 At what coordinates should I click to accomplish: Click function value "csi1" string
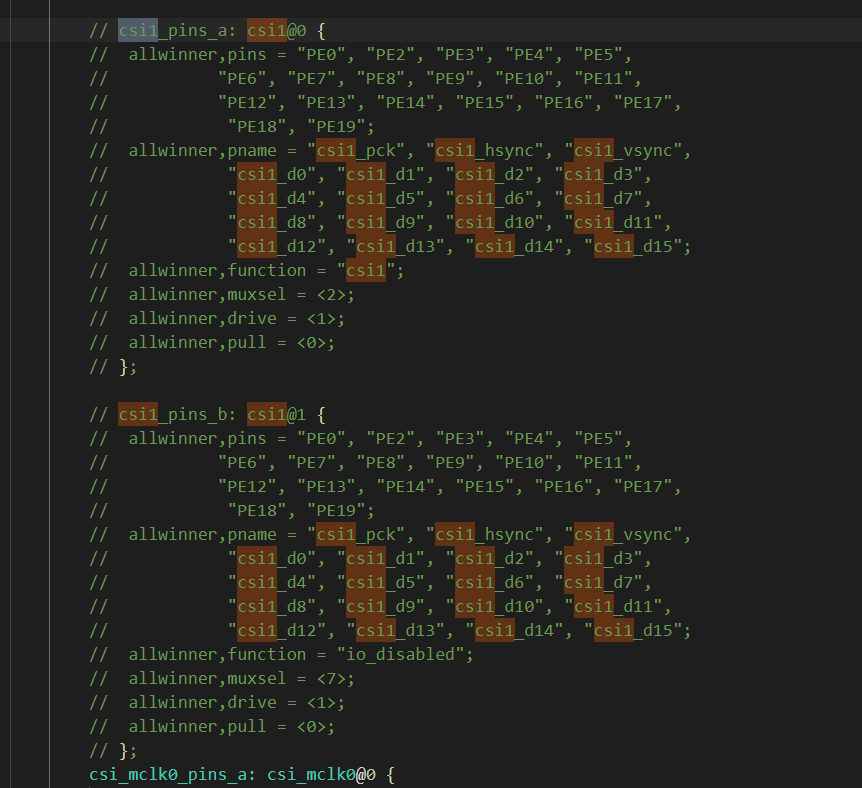366,271
